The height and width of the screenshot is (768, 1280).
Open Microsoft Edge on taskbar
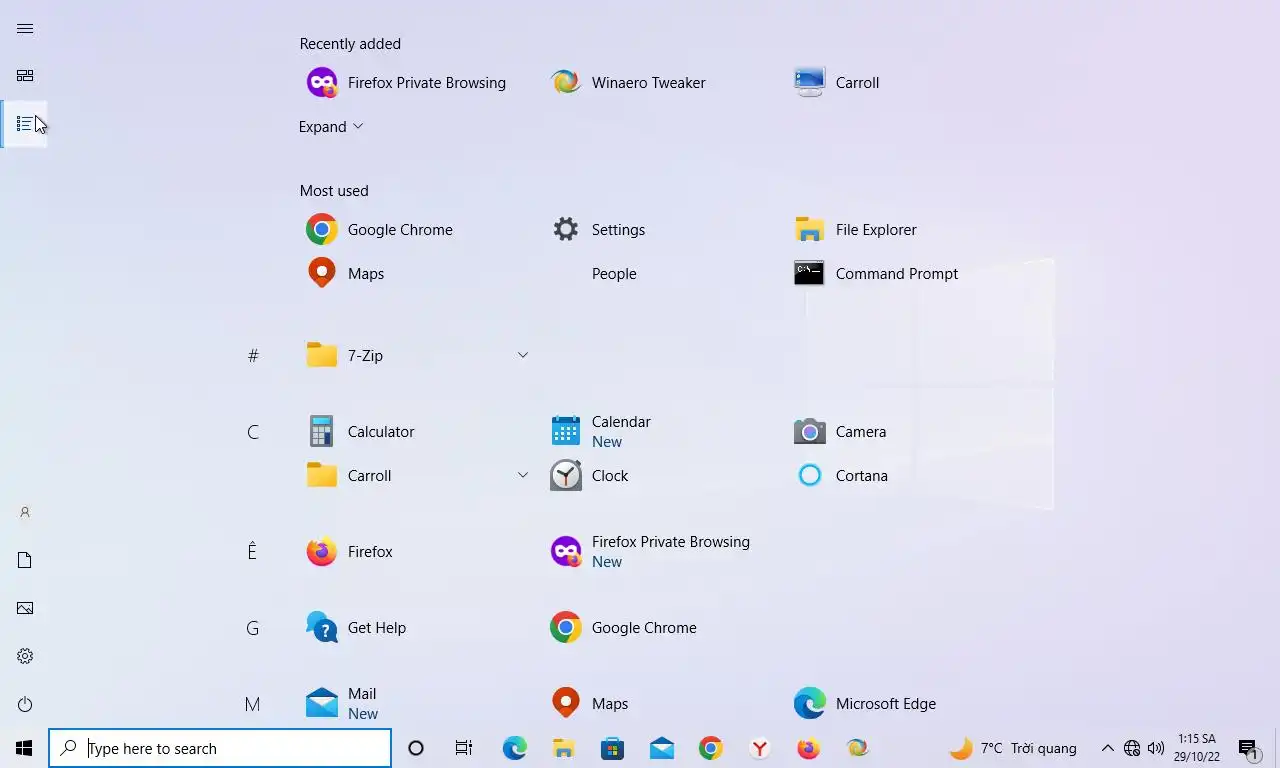514,748
